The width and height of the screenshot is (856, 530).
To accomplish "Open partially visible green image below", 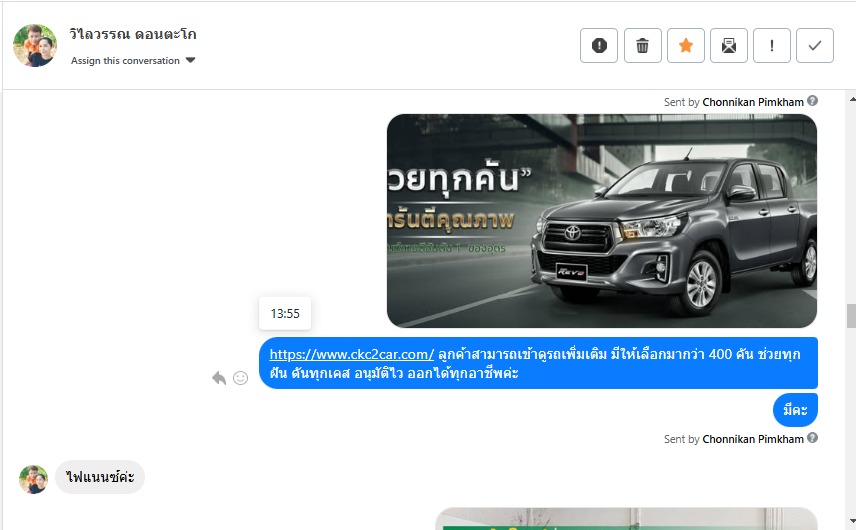I will pyautogui.click(x=626, y=519).
